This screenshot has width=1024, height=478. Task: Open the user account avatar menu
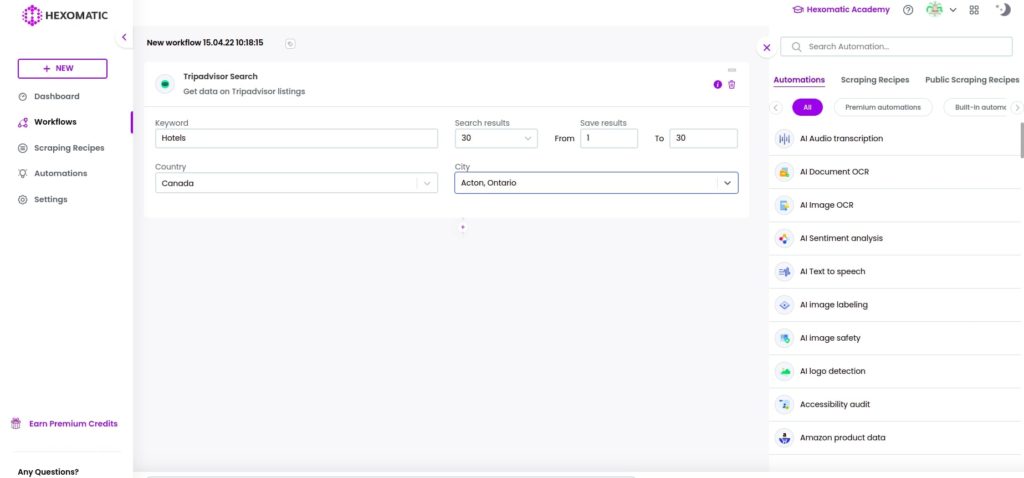[940, 10]
